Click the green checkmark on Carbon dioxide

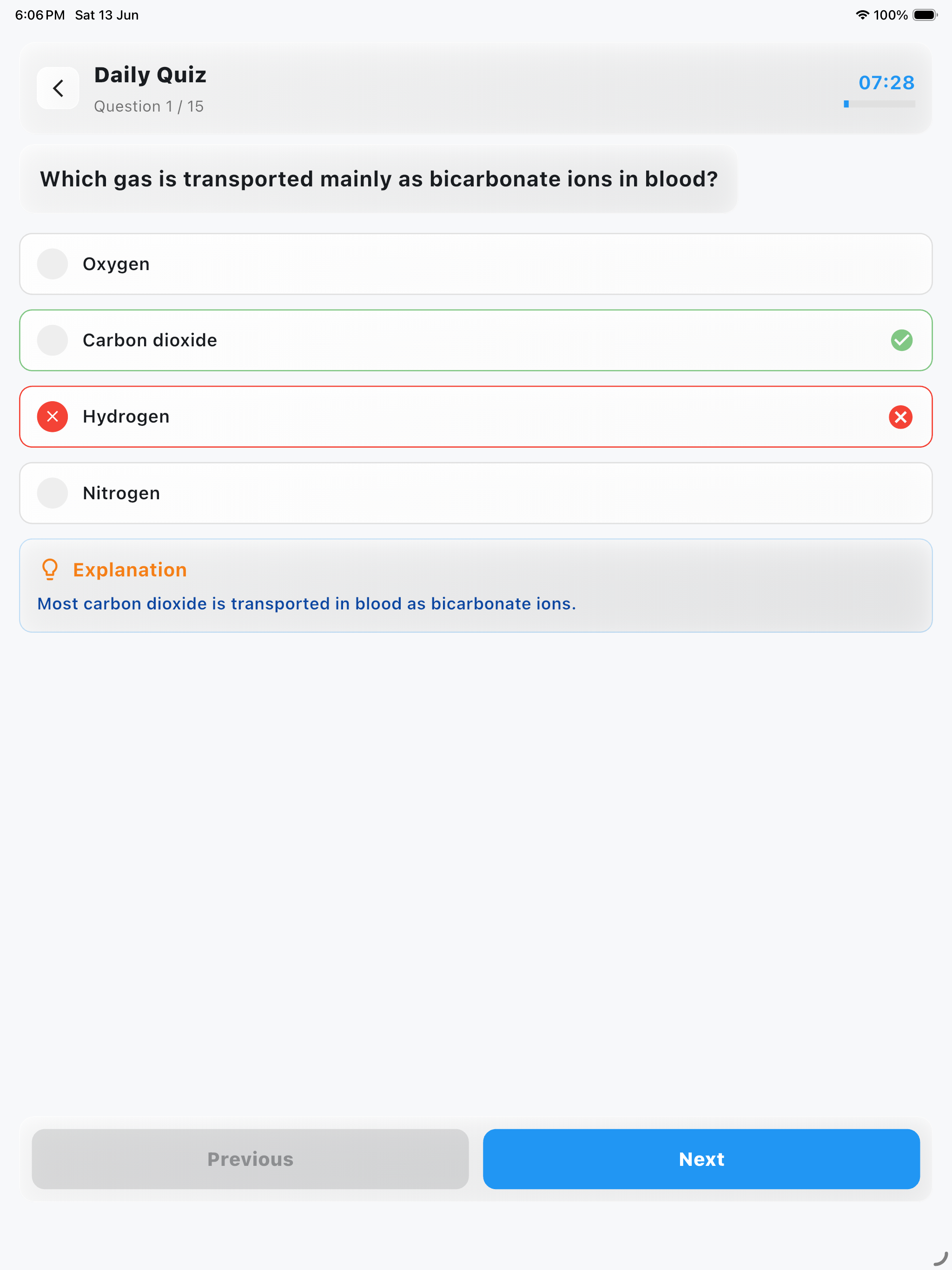[901, 340]
